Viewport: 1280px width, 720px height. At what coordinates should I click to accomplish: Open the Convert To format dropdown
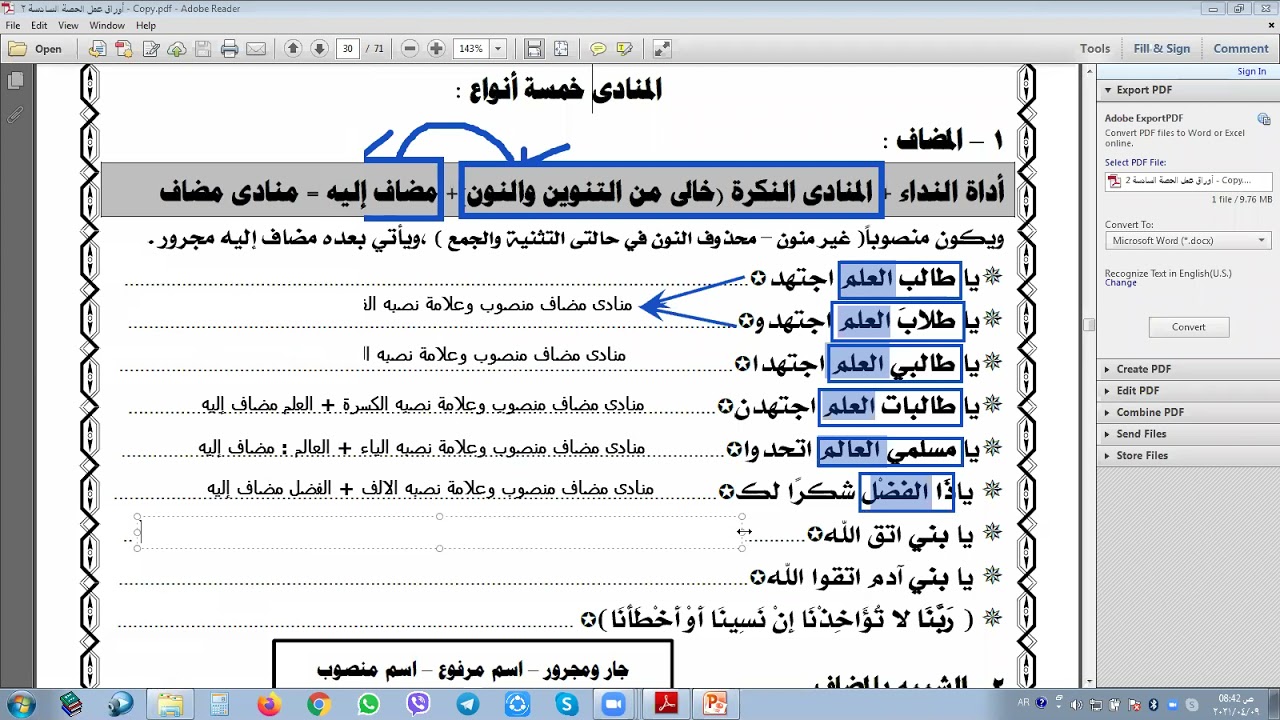coord(1188,241)
